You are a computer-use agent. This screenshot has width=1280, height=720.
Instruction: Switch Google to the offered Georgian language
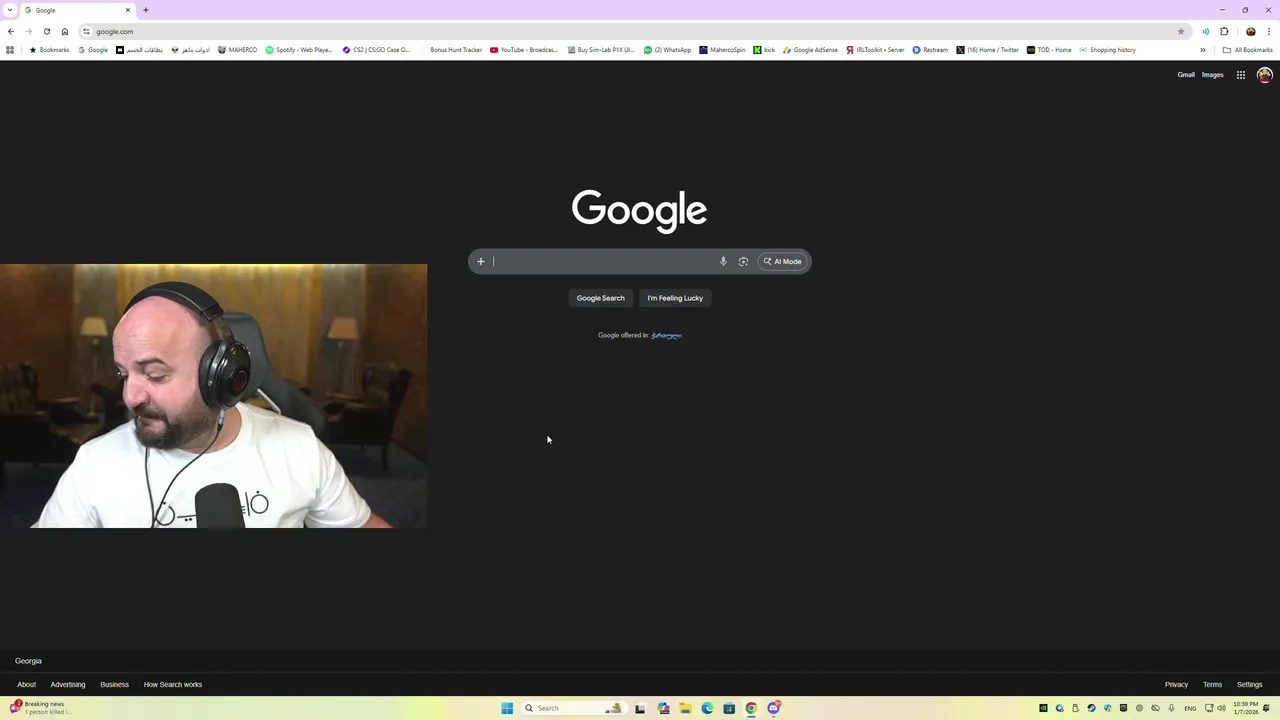[x=666, y=335]
